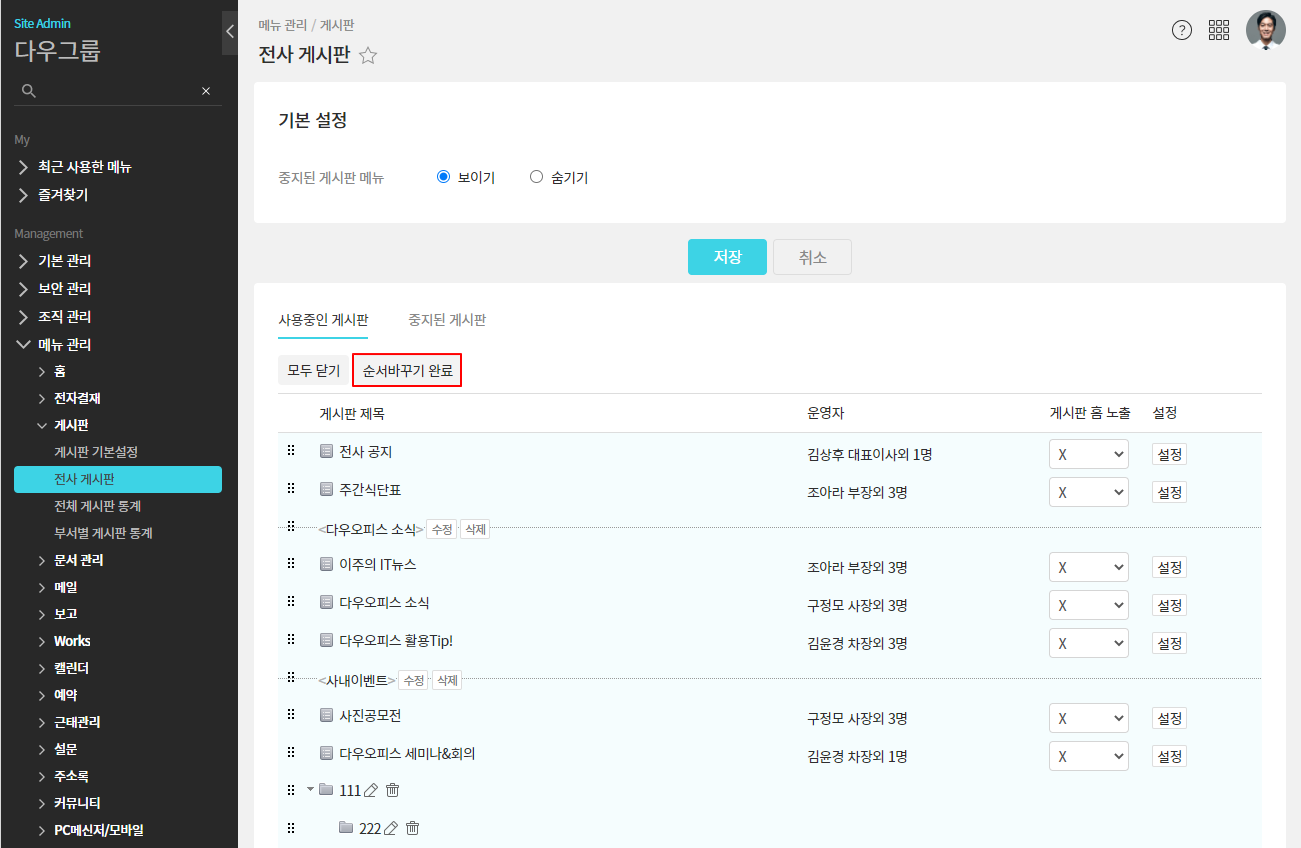Collapse the 111 folder tree arrow
1301x848 pixels.
point(310,790)
